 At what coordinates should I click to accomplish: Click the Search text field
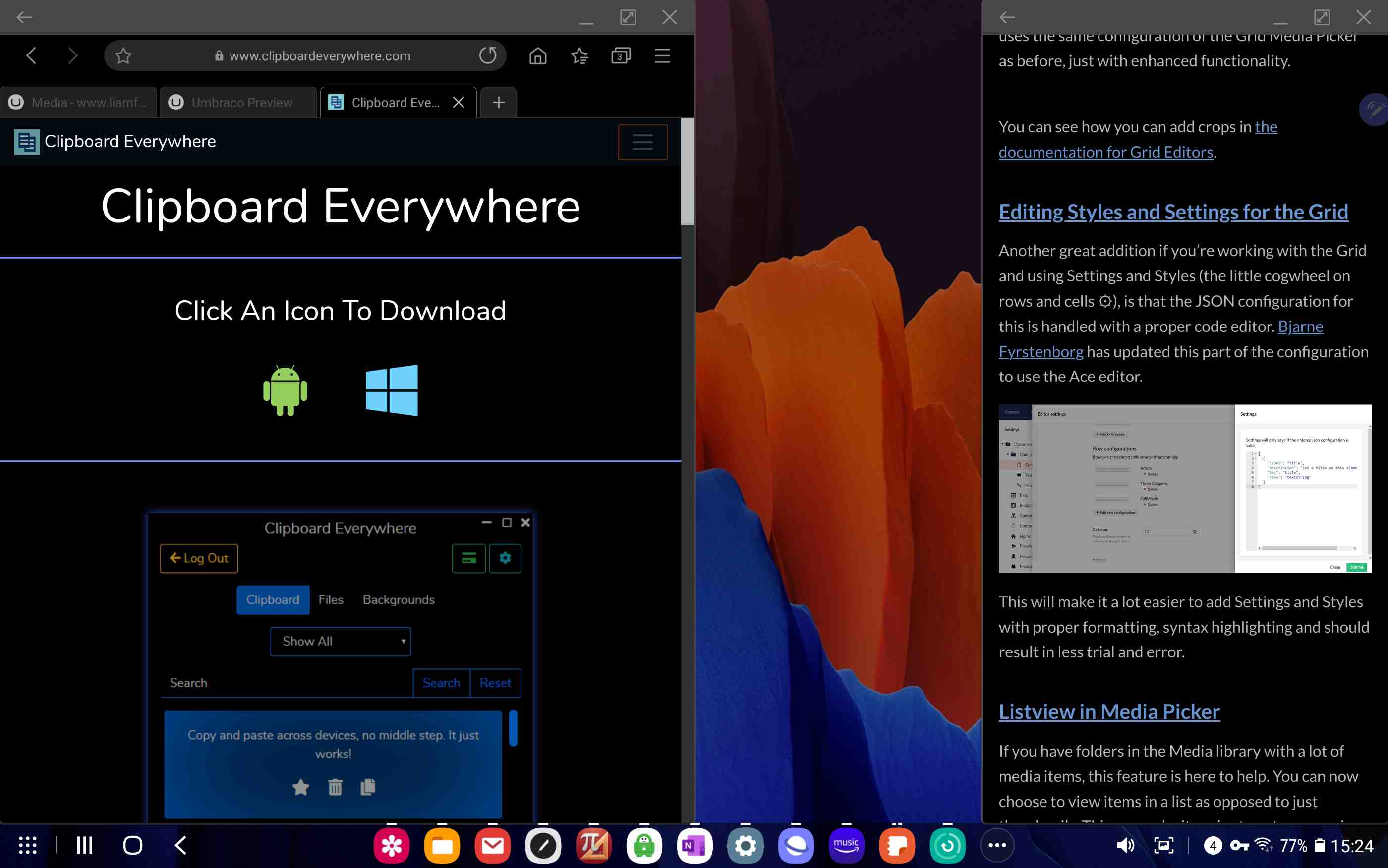pyautogui.click(x=287, y=683)
